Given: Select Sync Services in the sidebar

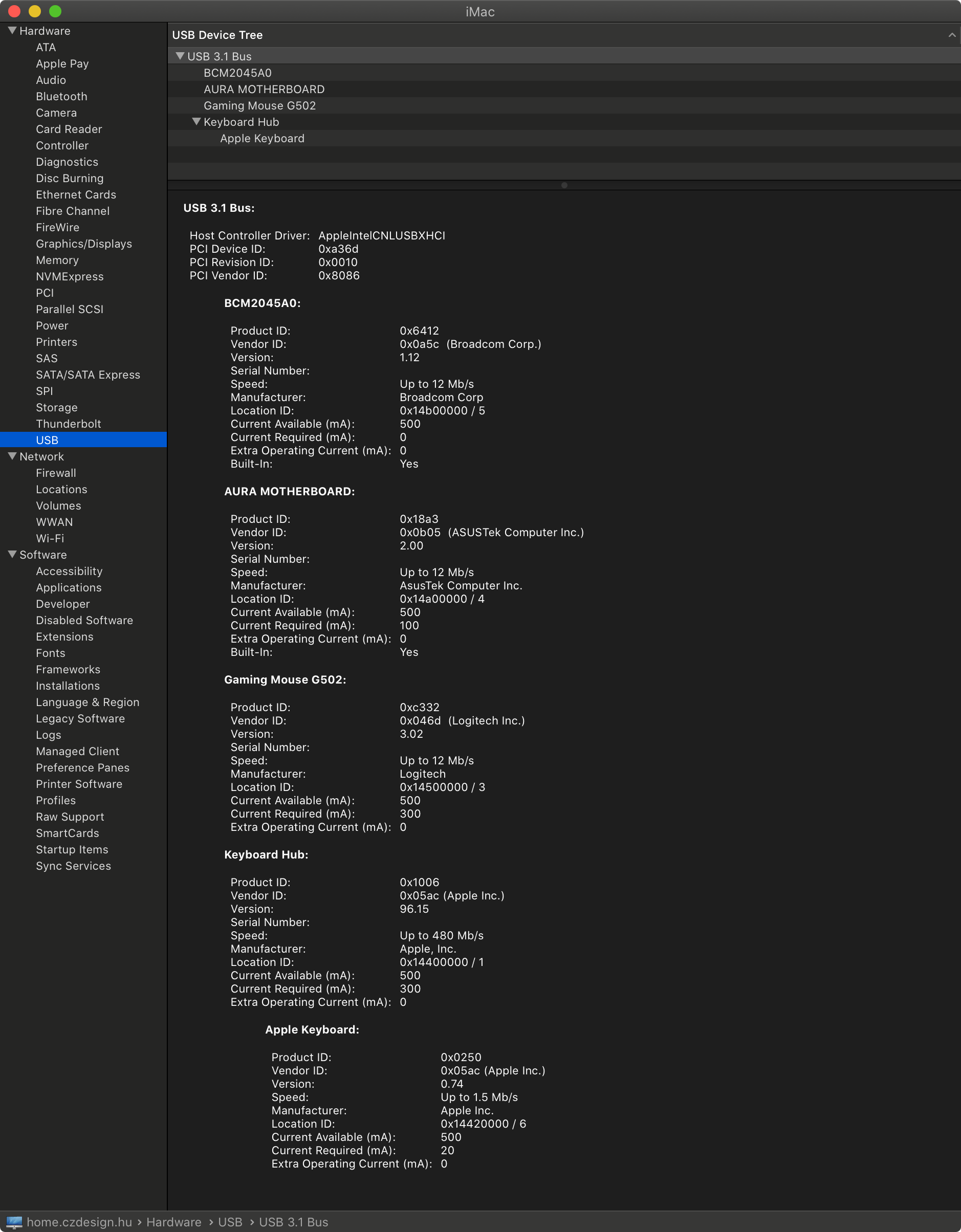Looking at the screenshot, I should click(73, 865).
